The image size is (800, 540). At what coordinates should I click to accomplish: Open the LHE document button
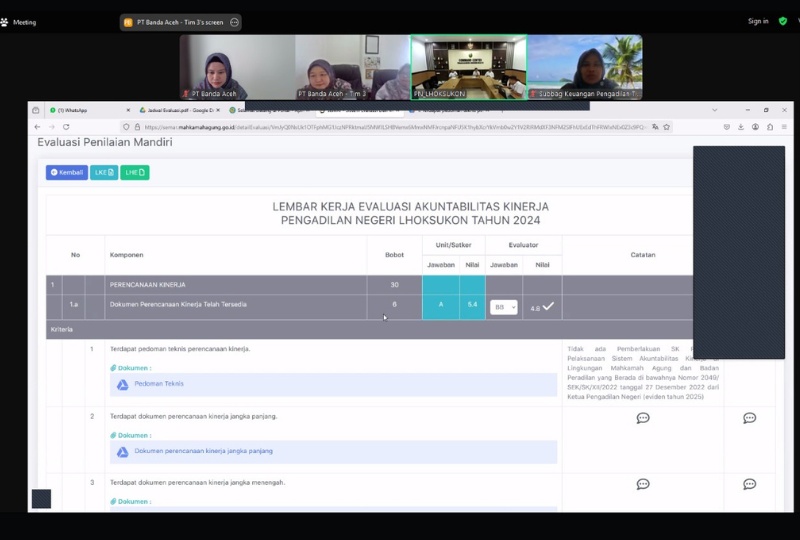point(135,172)
